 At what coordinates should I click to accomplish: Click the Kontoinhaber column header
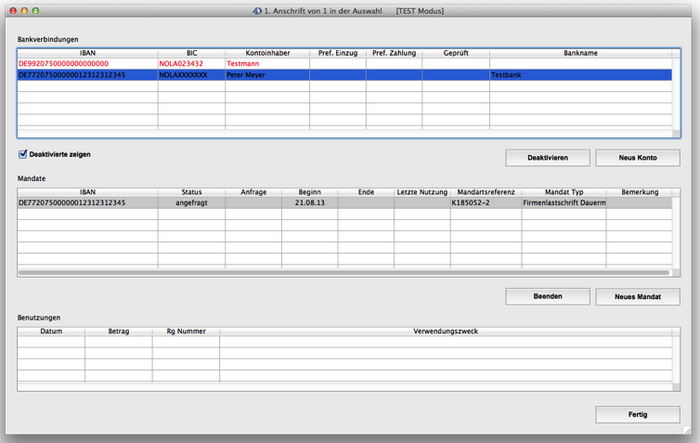point(267,50)
